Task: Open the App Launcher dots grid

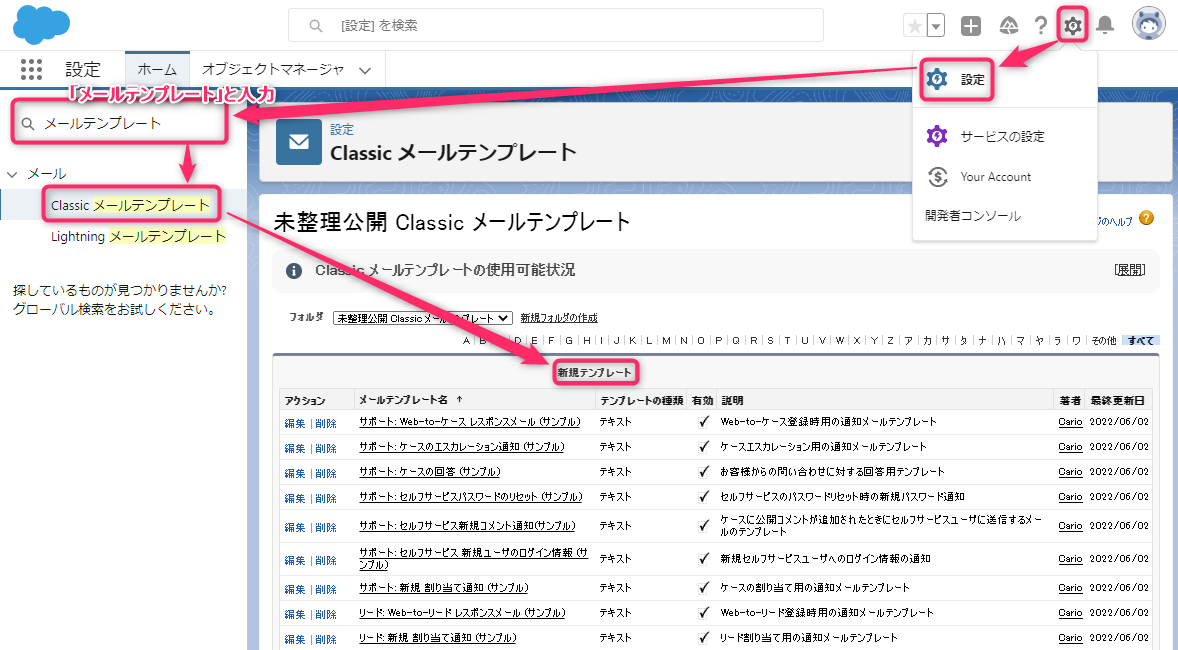Action: click(31, 69)
